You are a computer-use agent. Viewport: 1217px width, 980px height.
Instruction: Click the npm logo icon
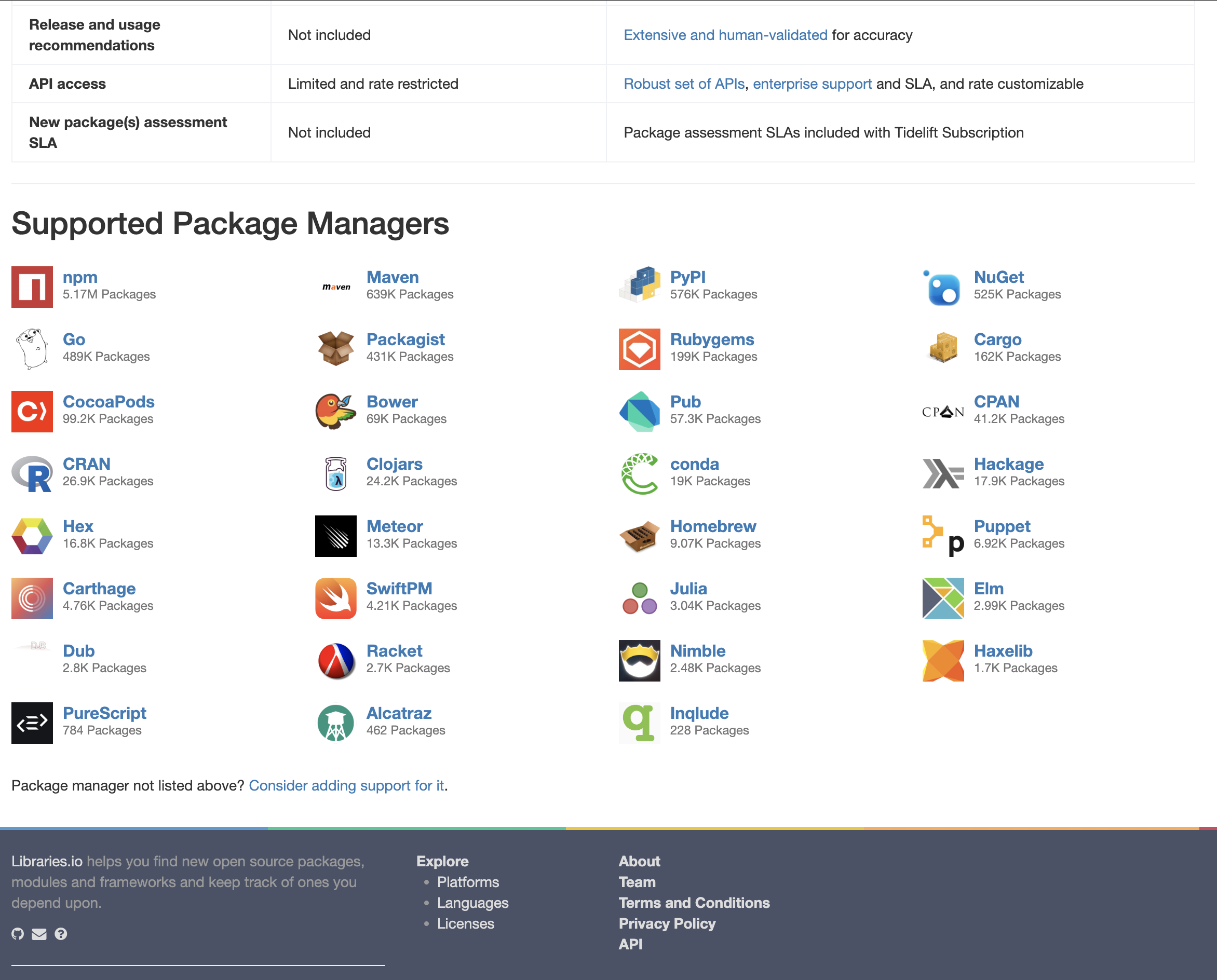32,287
